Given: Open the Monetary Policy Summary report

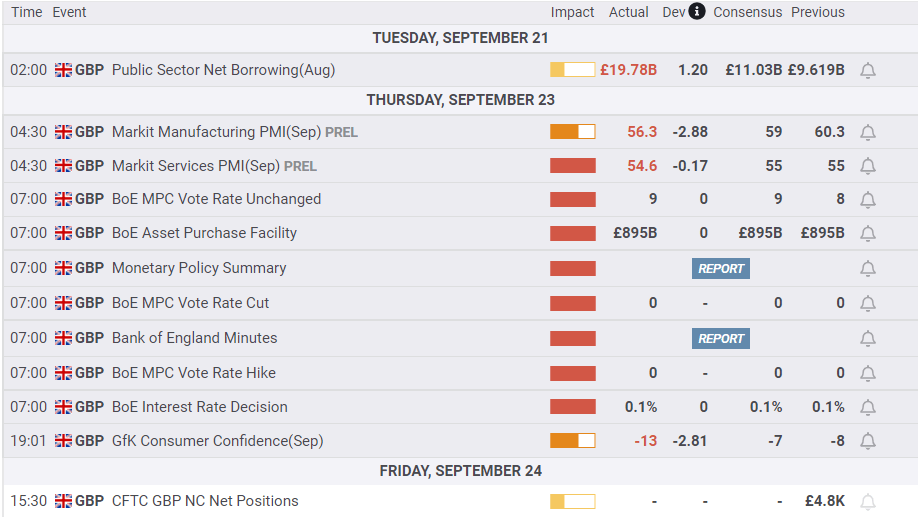Looking at the screenshot, I should point(721,268).
